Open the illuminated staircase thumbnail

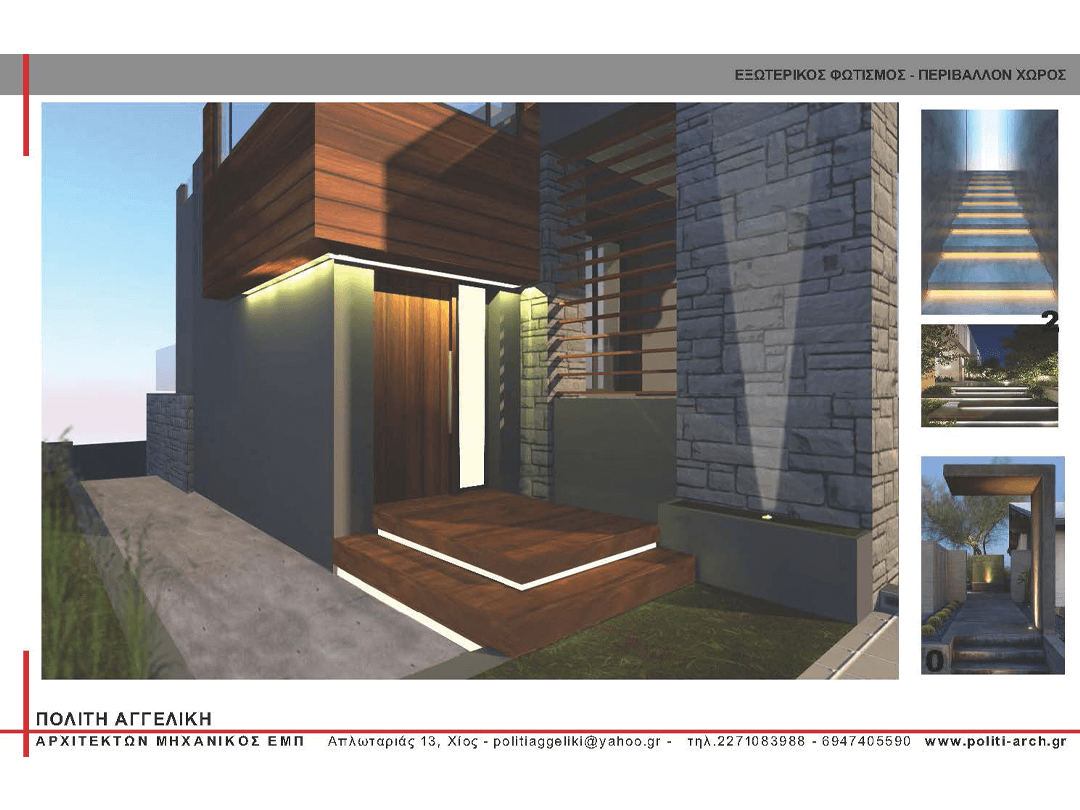point(989,212)
